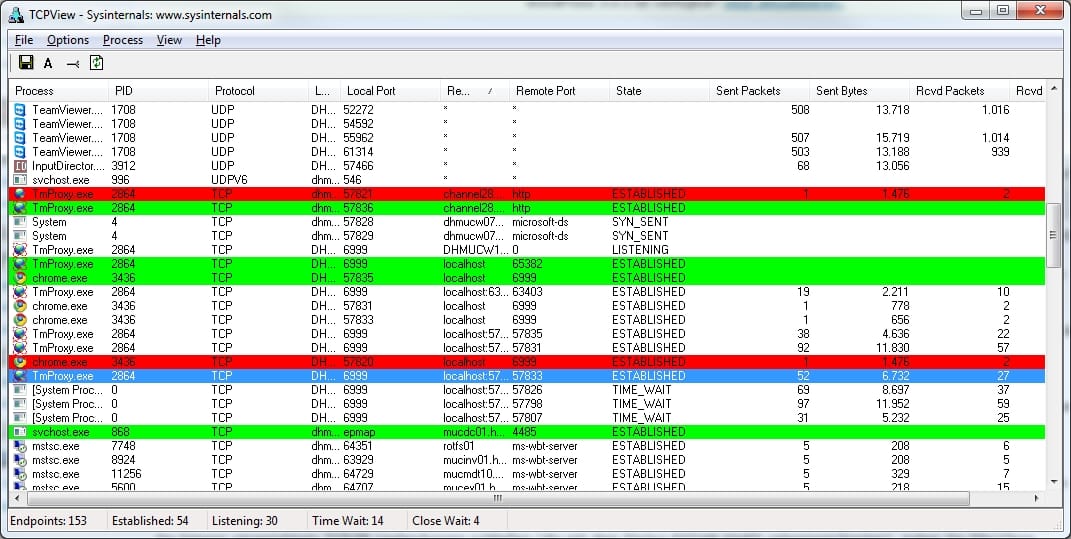Open the Options menu
The width and height of the screenshot is (1071, 539).
click(x=68, y=40)
